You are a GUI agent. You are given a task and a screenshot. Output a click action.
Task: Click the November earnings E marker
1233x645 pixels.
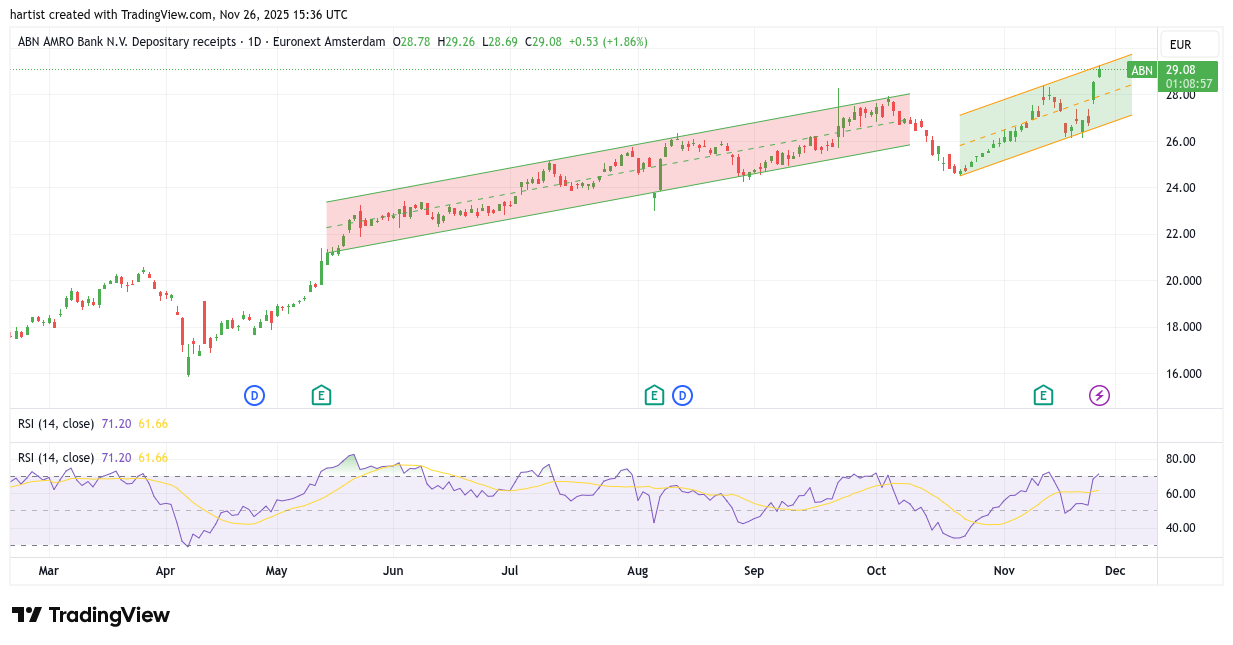point(1043,396)
